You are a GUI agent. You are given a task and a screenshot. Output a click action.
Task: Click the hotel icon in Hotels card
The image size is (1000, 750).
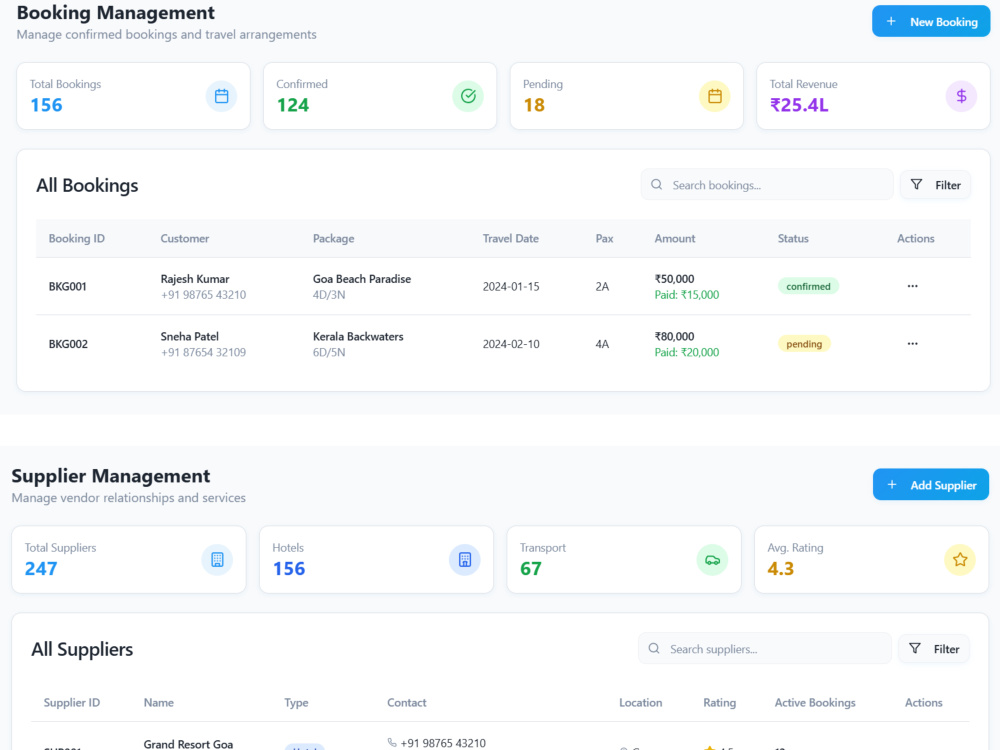[465, 560]
